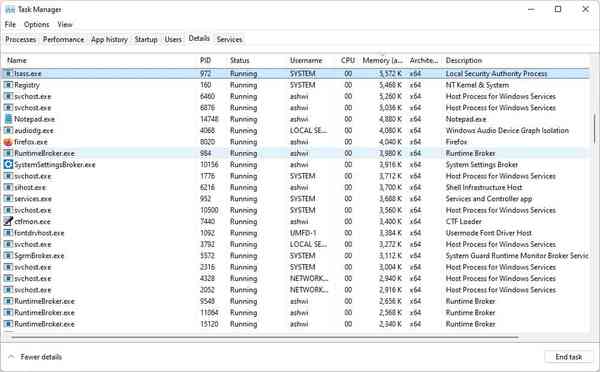Click icon of svchost.exe PID 3792
Image resolution: width=600 pixels, height=372 pixels.
8,244
